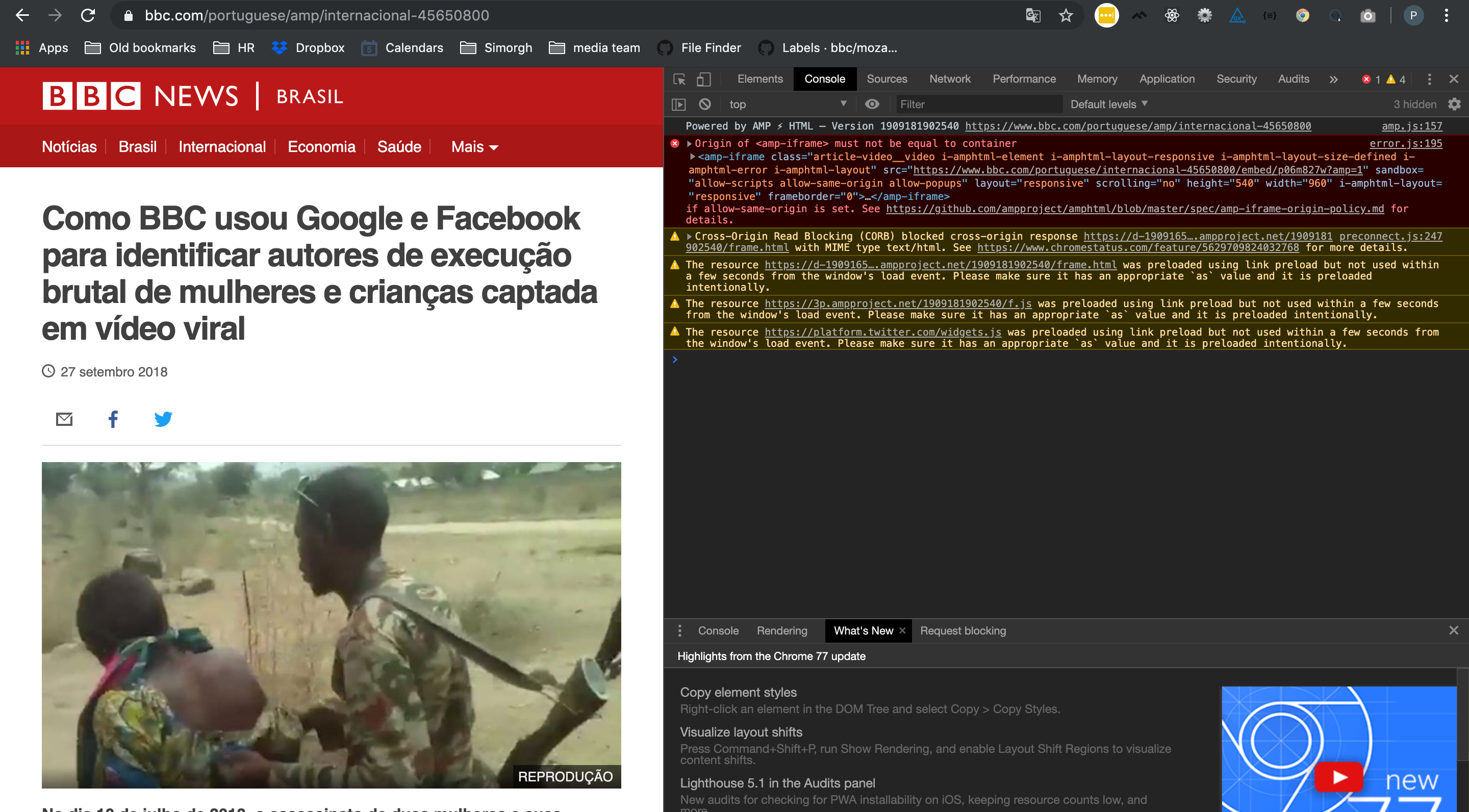Expand the amp-iframe origin error details
Image resolution: width=1469 pixels, height=812 pixels.
pyautogui.click(x=690, y=143)
